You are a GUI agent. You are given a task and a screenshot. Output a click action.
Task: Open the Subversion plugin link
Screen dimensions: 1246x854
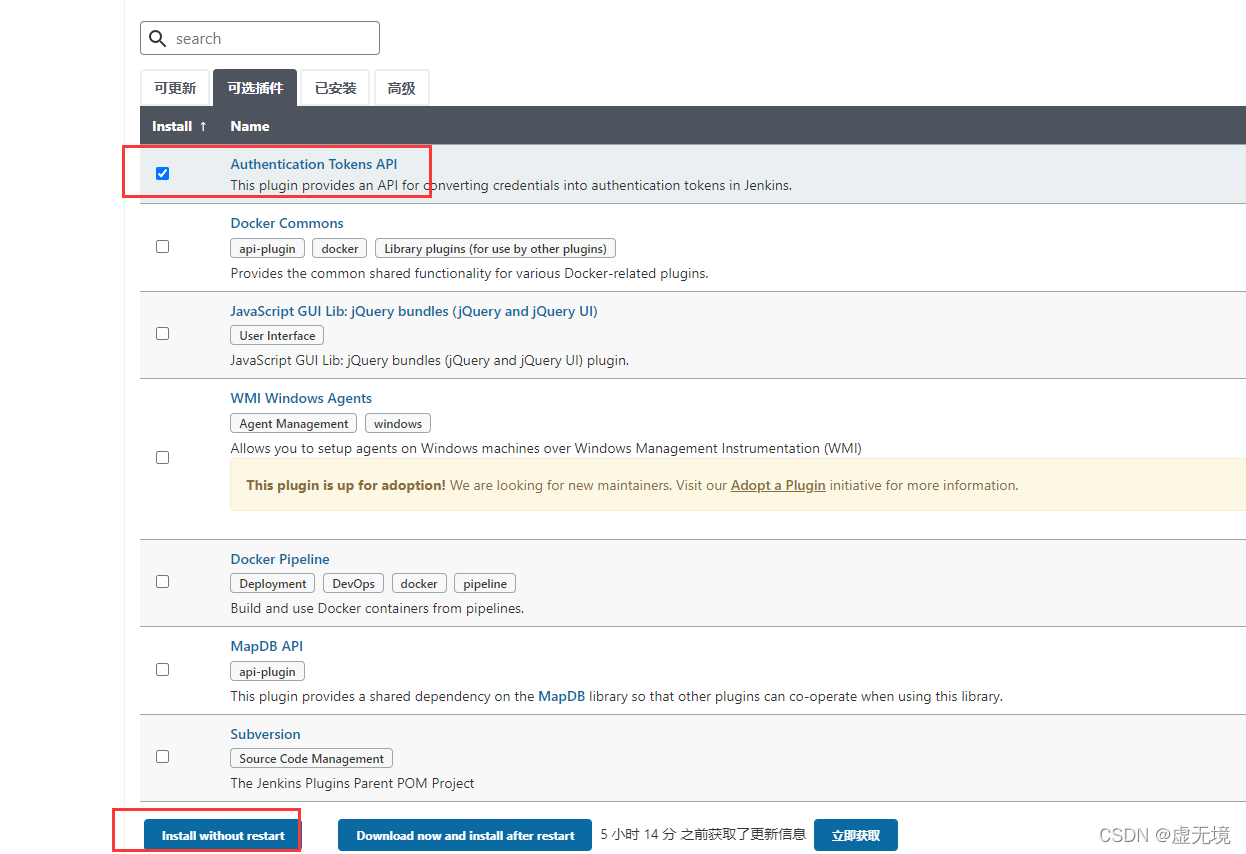265,734
